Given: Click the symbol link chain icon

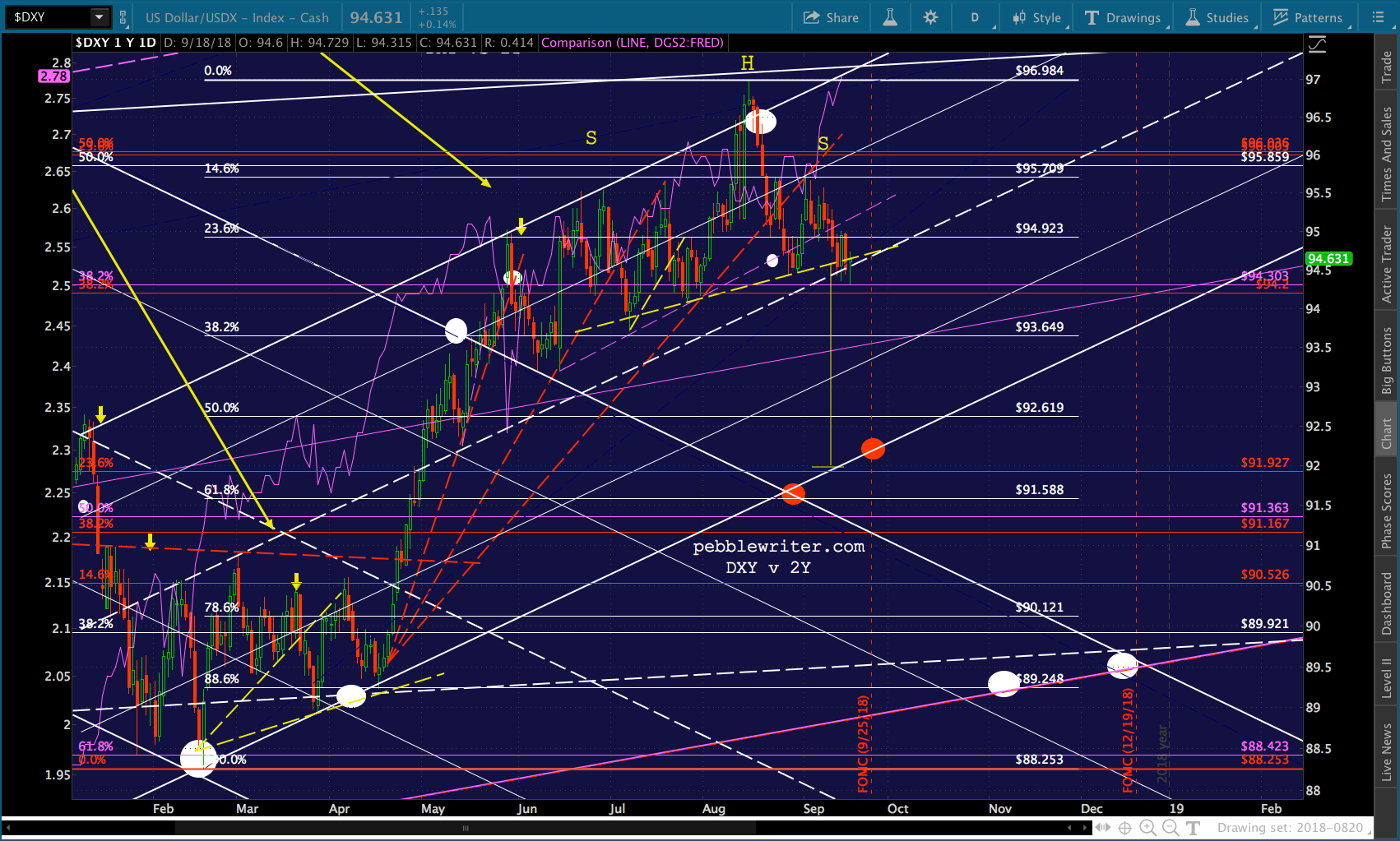Looking at the screenshot, I should [123, 17].
